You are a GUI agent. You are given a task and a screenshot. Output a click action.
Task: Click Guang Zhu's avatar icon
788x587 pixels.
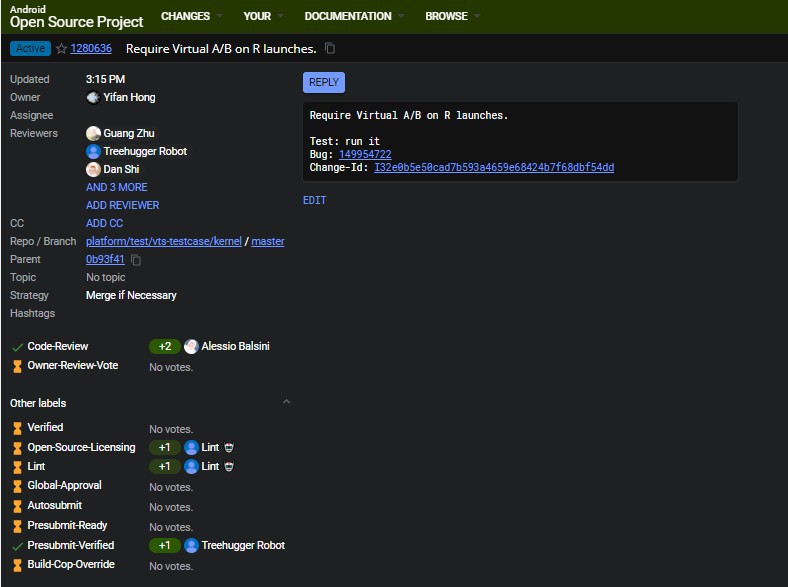(93, 133)
